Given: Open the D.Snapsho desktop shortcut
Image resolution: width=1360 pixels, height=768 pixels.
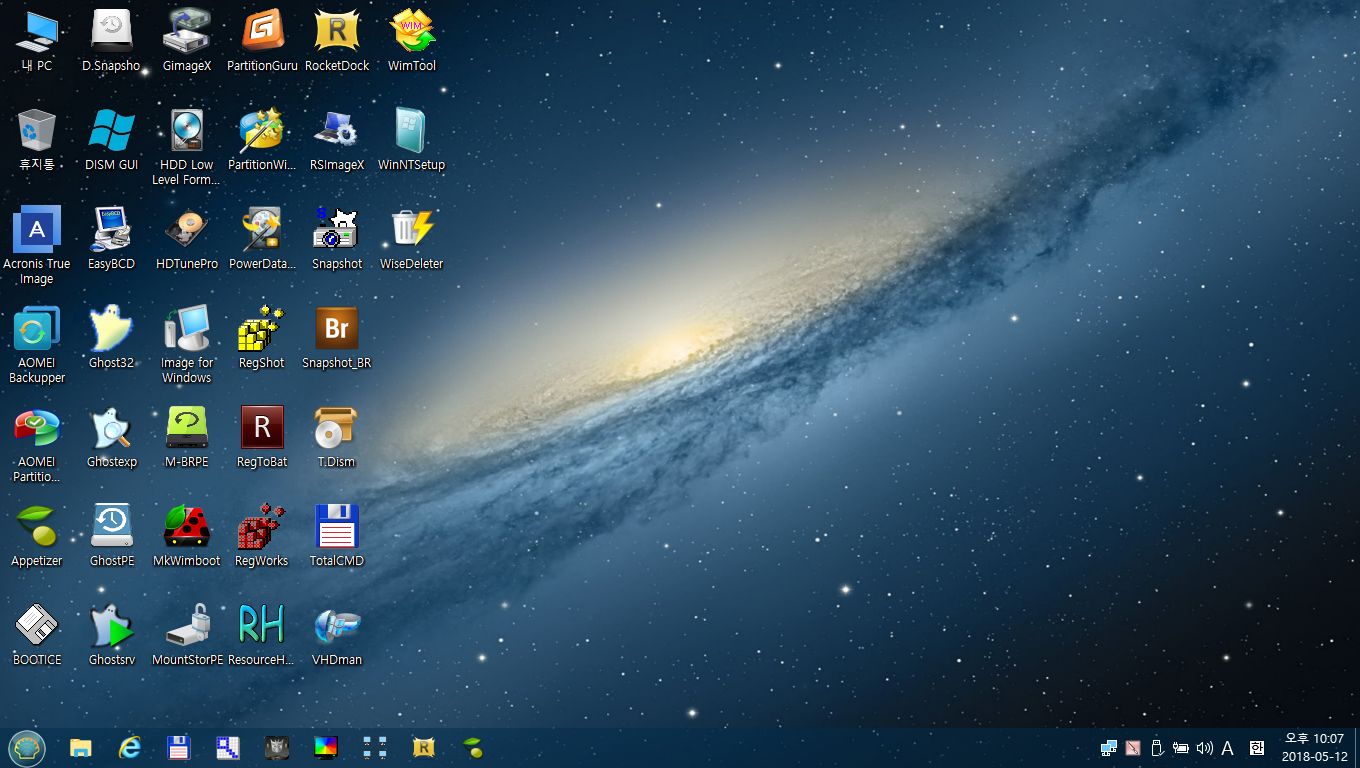Looking at the screenshot, I should coord(111,41).
